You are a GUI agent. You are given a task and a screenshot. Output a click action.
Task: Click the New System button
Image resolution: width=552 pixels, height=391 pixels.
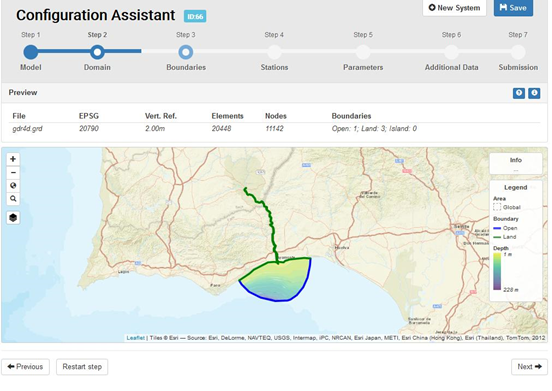click(x=454, y=8)
